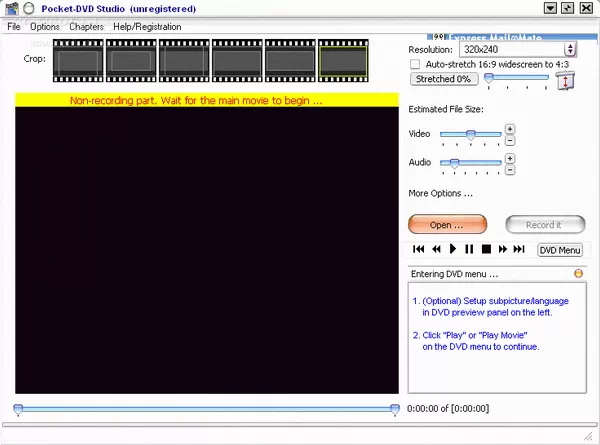This screenshot has height=445, width=600.
Task: Increase video quality with plus button
Action: 510,129
